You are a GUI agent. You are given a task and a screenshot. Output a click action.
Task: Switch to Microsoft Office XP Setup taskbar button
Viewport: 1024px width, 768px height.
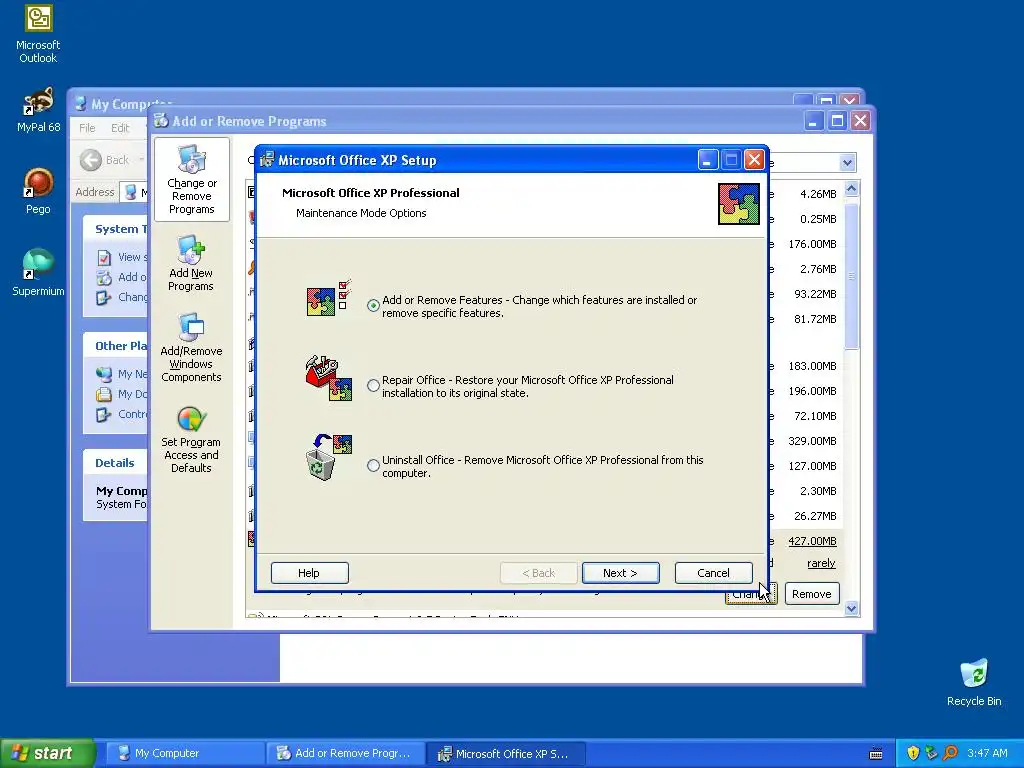[505, 754]
